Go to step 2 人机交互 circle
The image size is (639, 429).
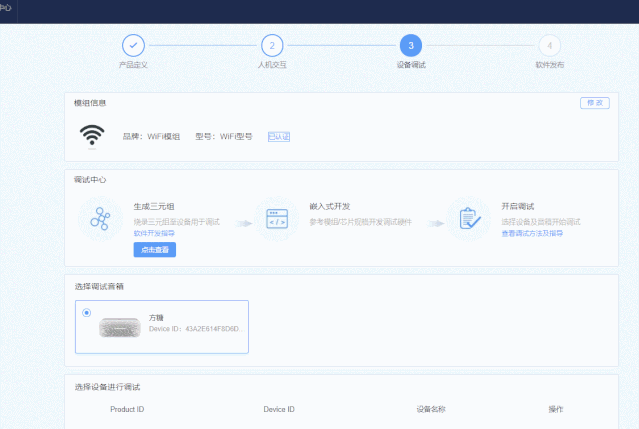(x=272, y=46)
